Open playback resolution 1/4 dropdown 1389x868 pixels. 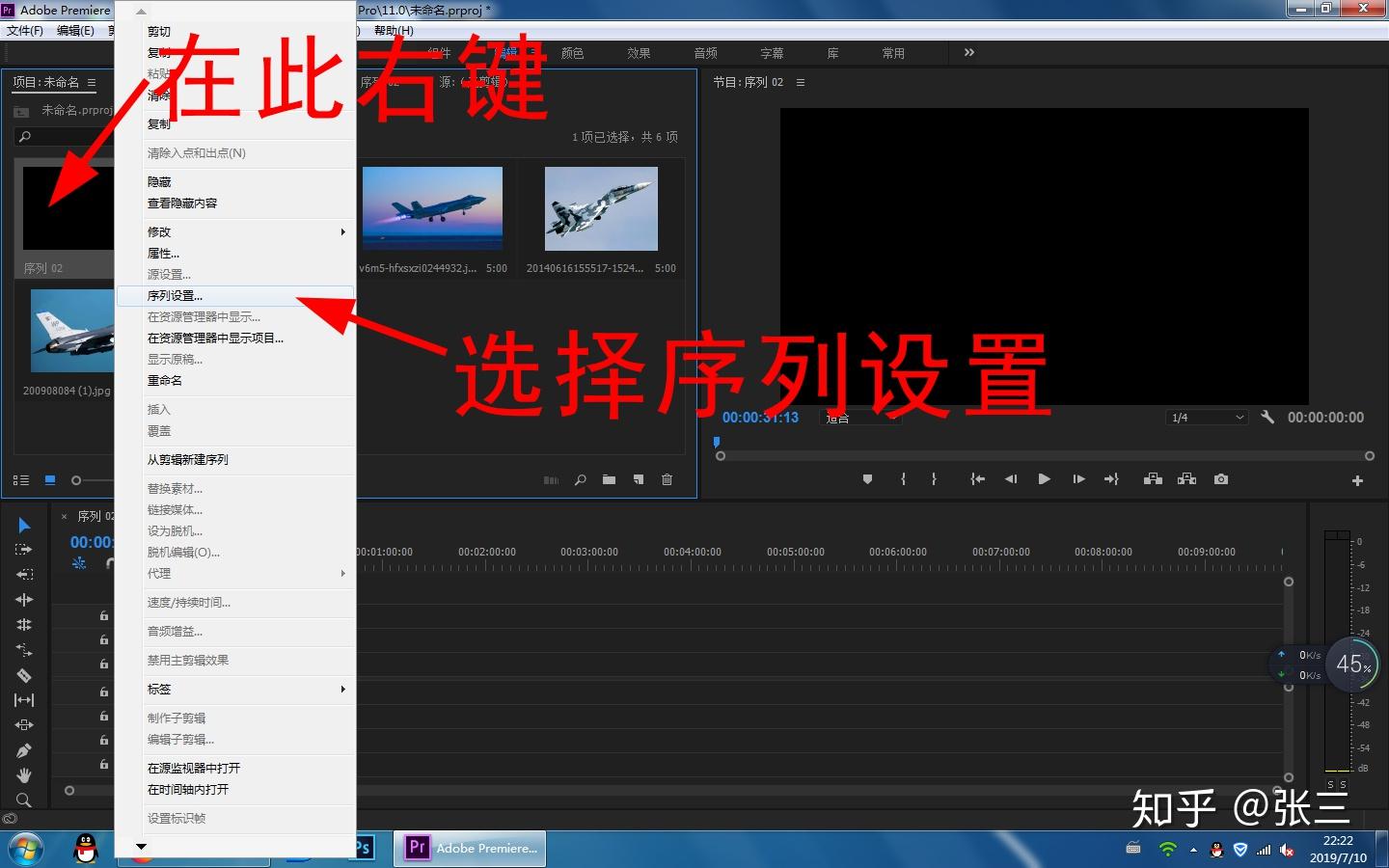pyautogui.click(x=1207, y=418)
